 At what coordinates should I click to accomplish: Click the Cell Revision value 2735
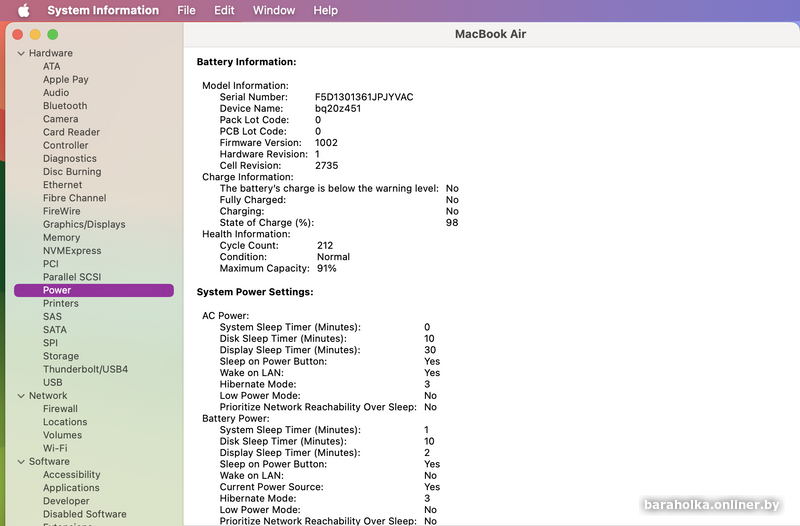coord(327,166)
